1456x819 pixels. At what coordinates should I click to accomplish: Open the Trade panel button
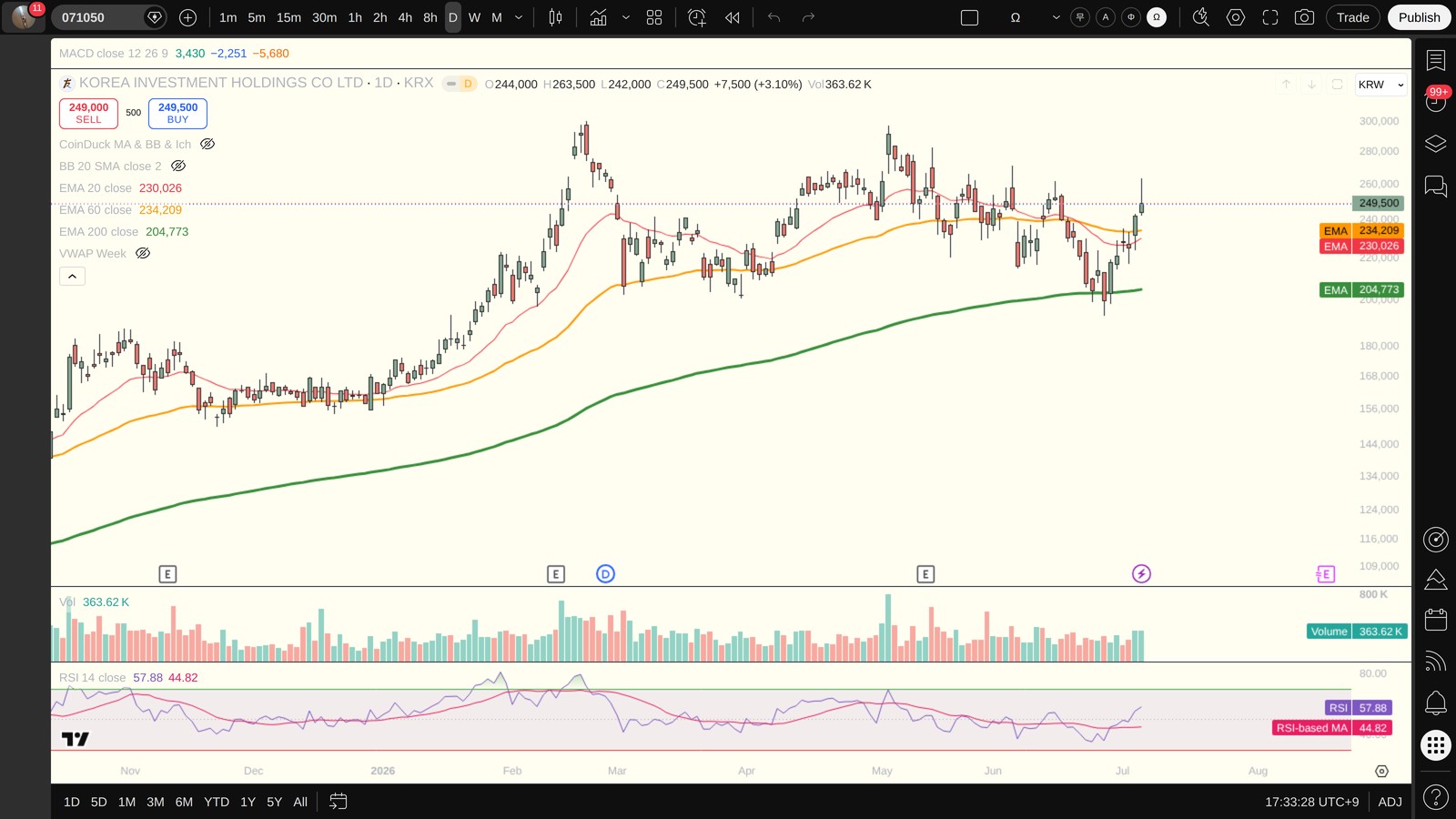click(1353, 17)
